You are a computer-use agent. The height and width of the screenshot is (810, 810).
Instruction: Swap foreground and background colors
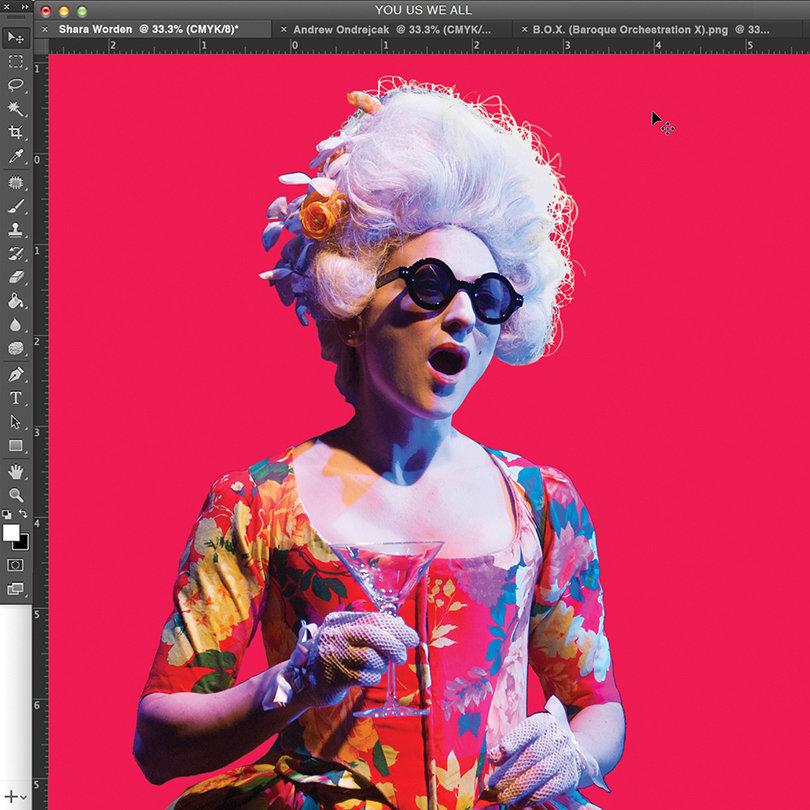[x=23, y=513]
